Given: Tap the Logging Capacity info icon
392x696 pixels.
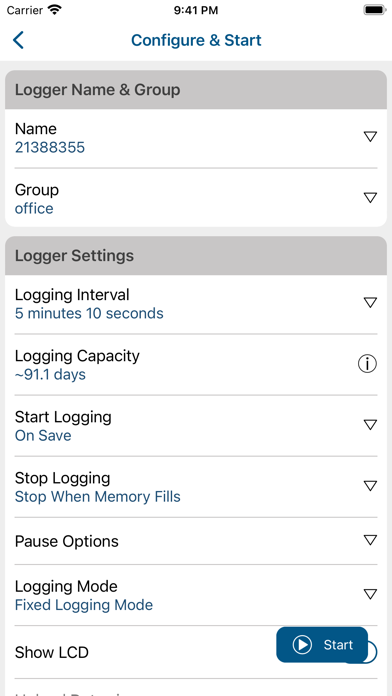Looking at the screenshot, I should coord(367,364).
